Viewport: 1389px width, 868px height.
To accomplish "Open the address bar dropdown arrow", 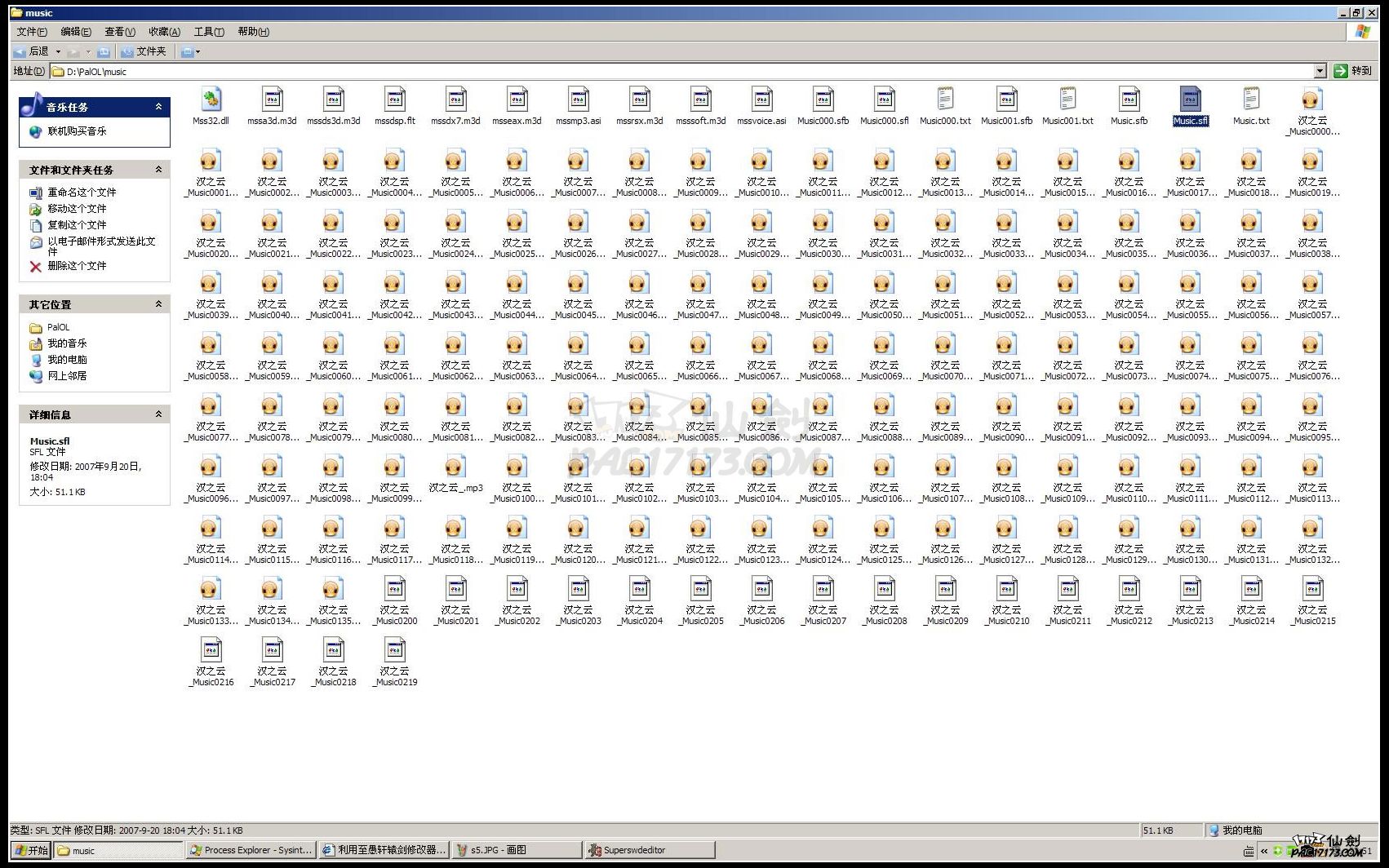I will click(x=1320, y=72).
